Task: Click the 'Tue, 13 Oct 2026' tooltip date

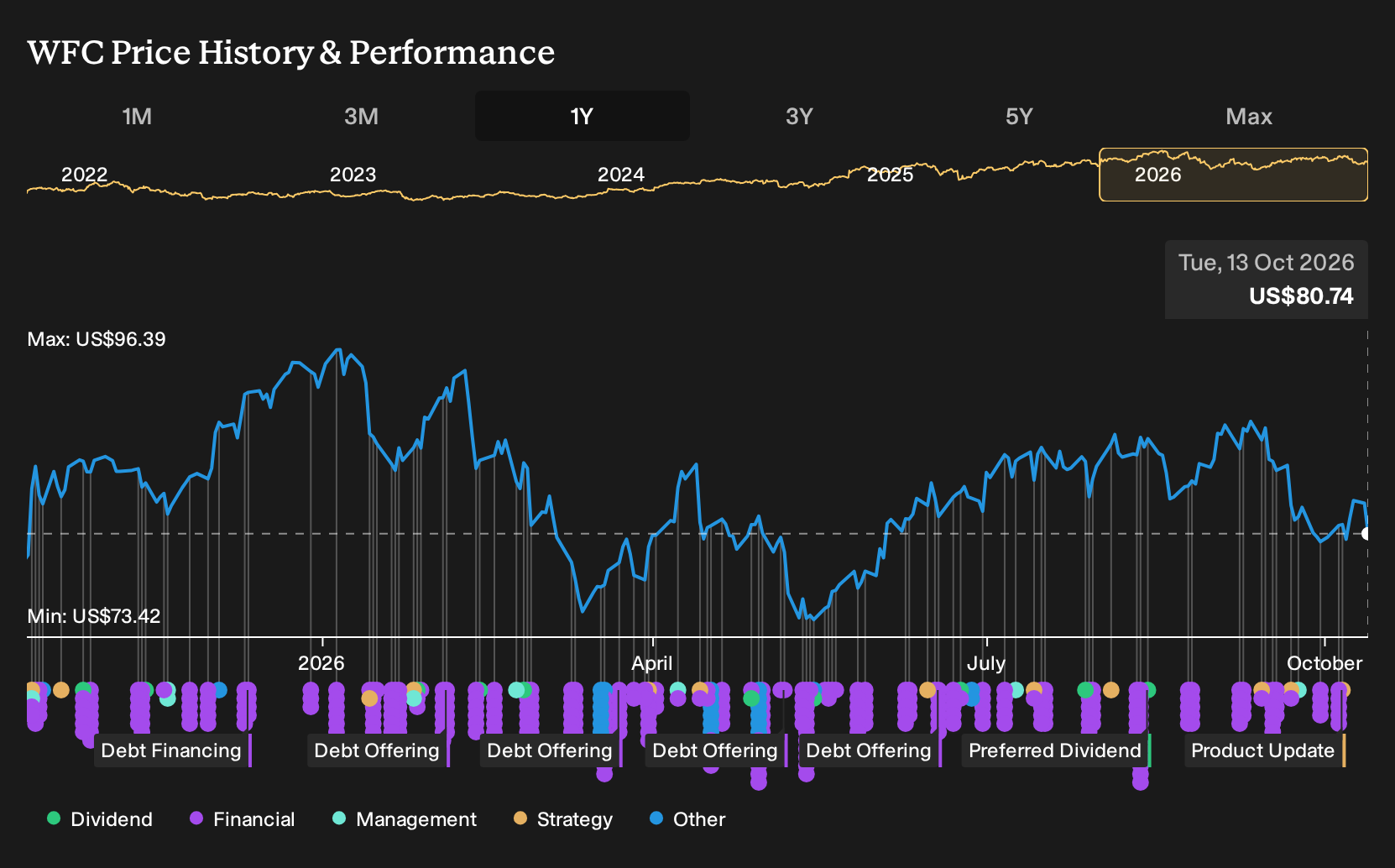Action: pyautogui.click(x=1267, y=263)
